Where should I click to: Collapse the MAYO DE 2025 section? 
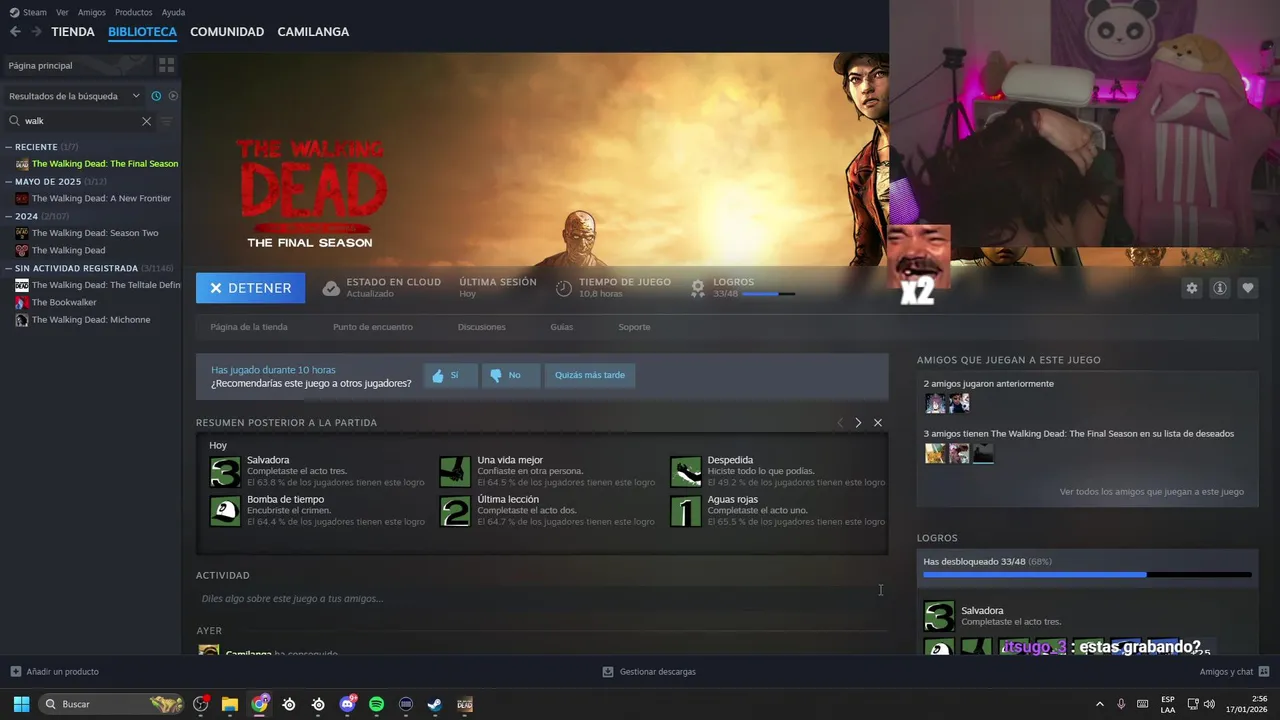tap(9, 182)
